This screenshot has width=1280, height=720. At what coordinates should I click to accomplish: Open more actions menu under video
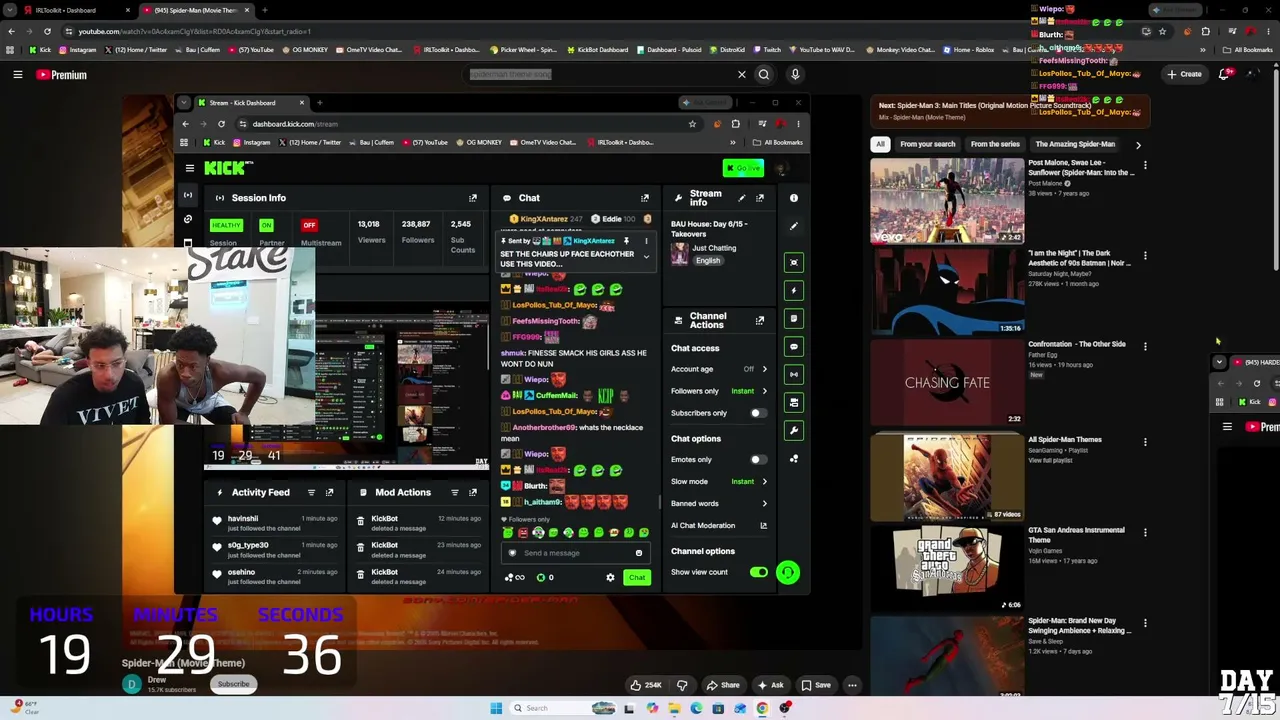tap(852, 685)
